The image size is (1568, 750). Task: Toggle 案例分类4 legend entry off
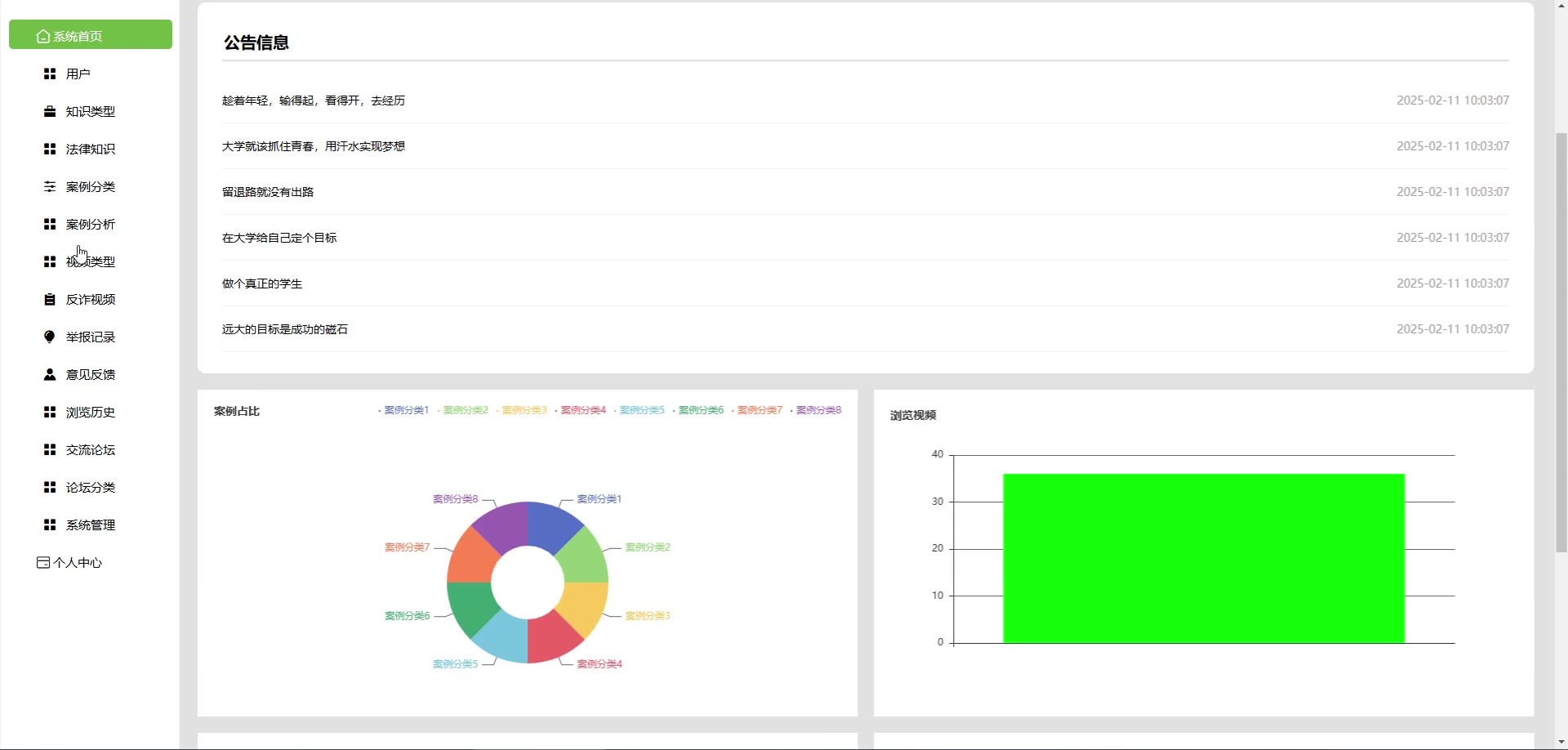click(581, 410)
